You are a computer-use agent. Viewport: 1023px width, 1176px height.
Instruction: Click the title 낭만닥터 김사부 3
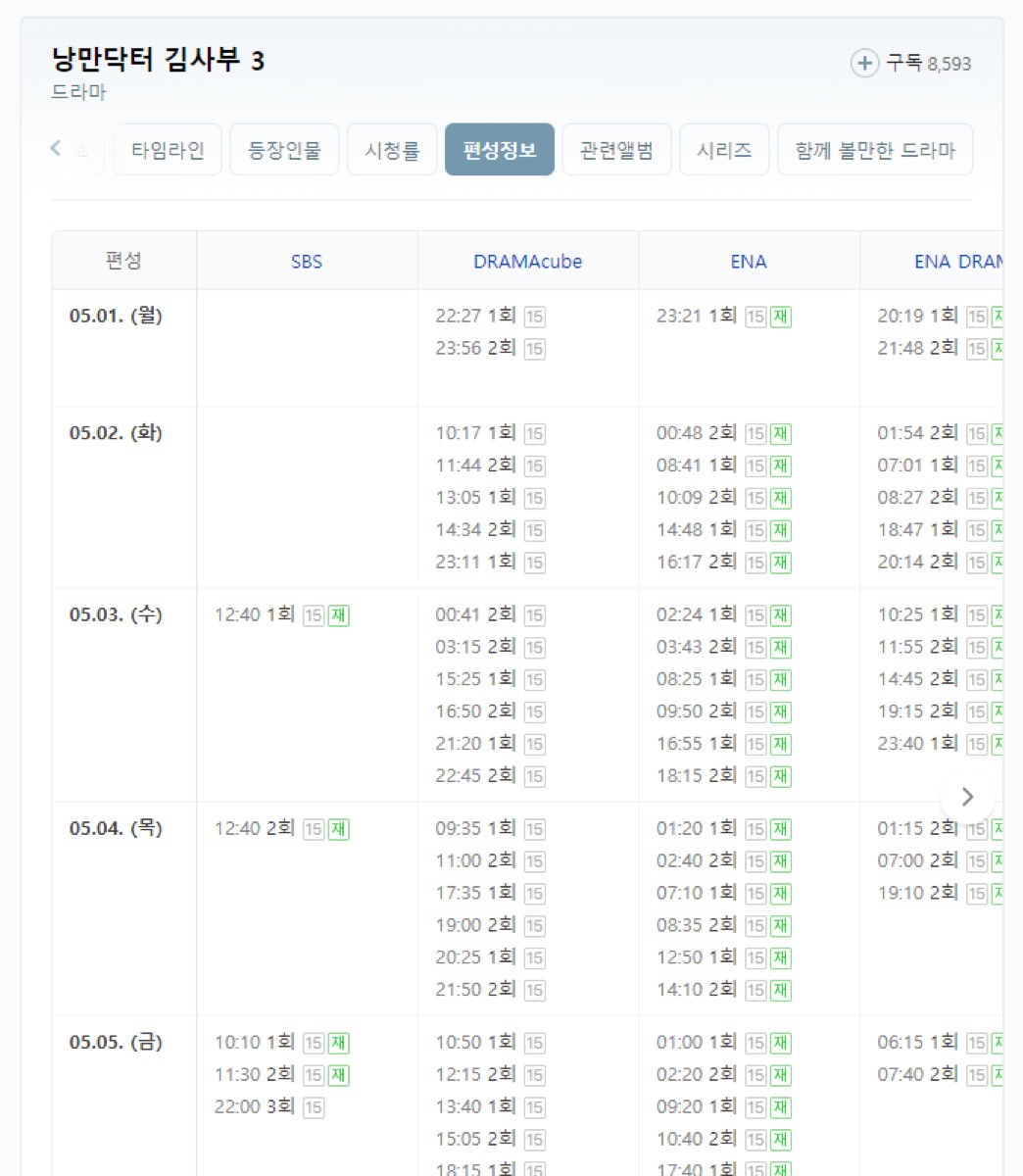pyautogui.click(x=158, y=60)
